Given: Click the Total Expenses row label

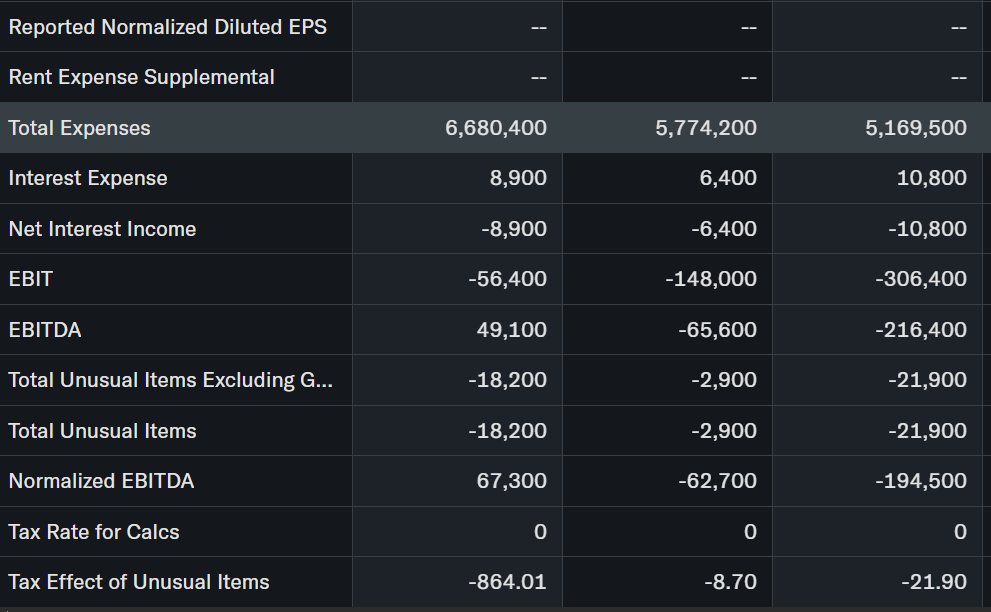Looking at the screenshot, I should [x=80, y=128].
